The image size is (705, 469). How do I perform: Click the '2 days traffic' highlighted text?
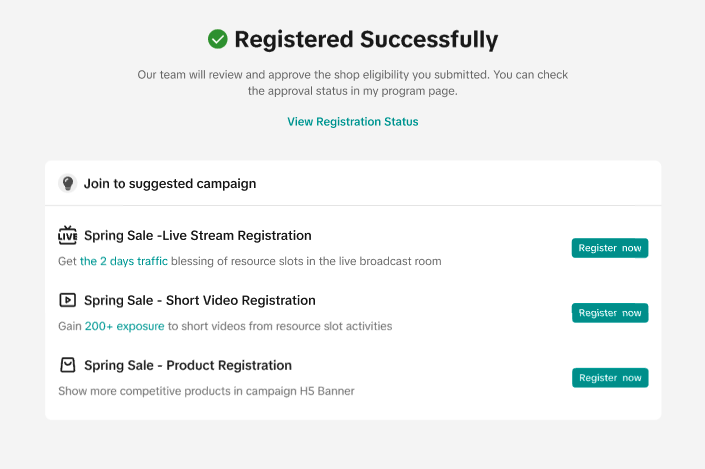click(x=124, y=261)
